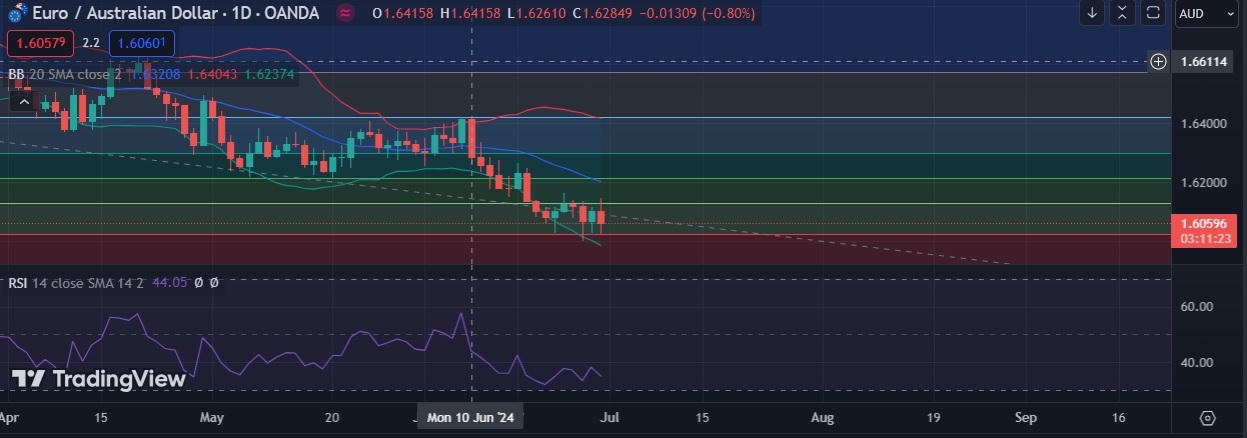Click the current price label 1.60596

(x=1203, y=225)
